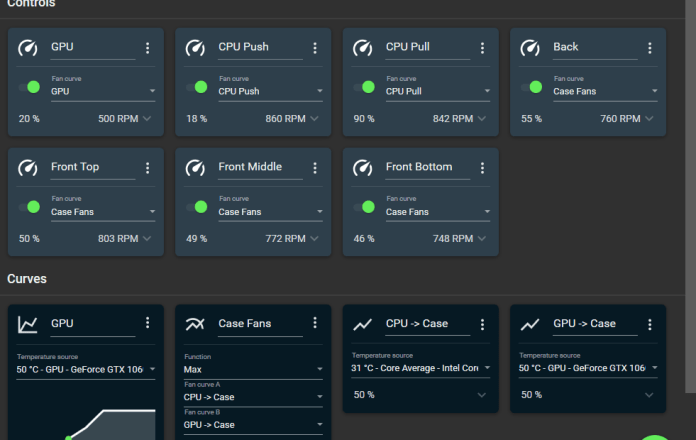This screenshot has width=696, height=440.
Task: Open Temperature source dropdown in CPU -> Case
Action: click(x=420, y=368)
